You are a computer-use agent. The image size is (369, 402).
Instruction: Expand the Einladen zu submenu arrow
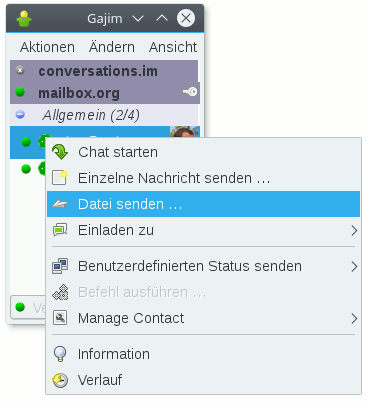pyautogui.click(x=354, y=230)
